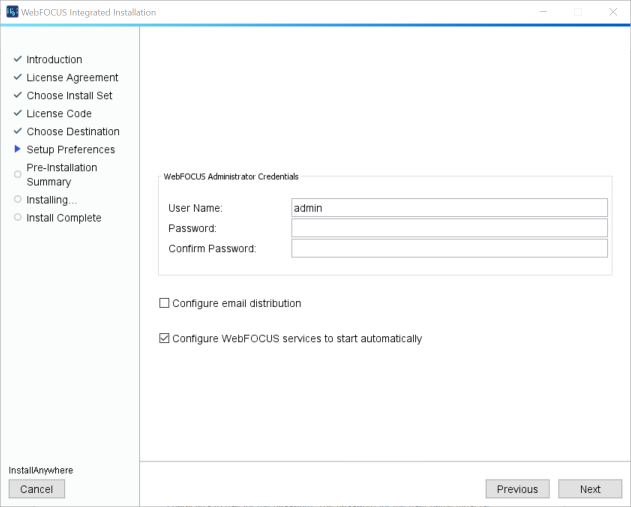Click the Confirm Password field
Viewport: 631px width, 507px height.
pos(449,248)
